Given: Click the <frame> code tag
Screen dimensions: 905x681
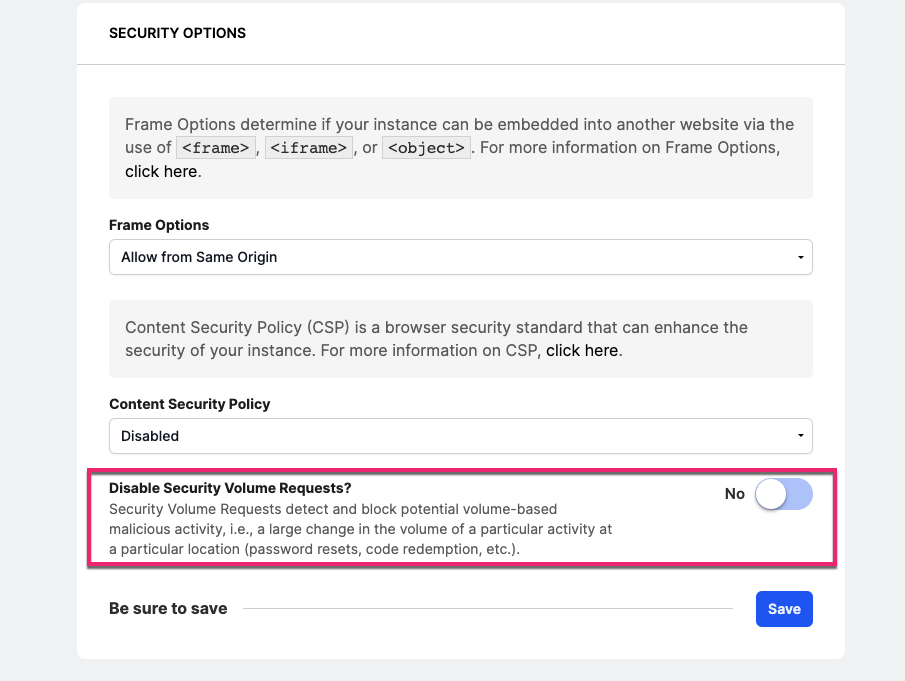Looking at the screenshot, I should (x=214, y=148).
